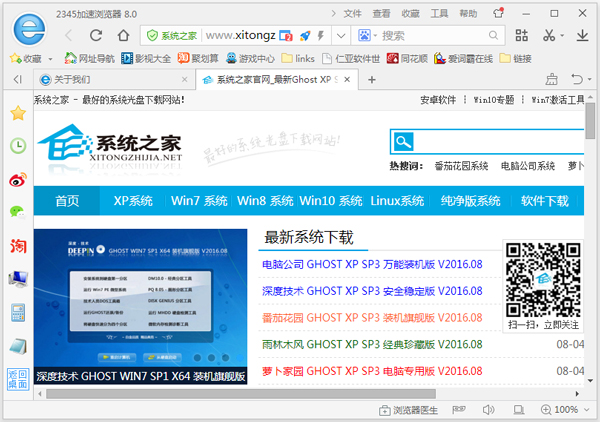Open the WeChat sidebar icon
Screen dimensions: 600x422
click(x=17, y=212)
